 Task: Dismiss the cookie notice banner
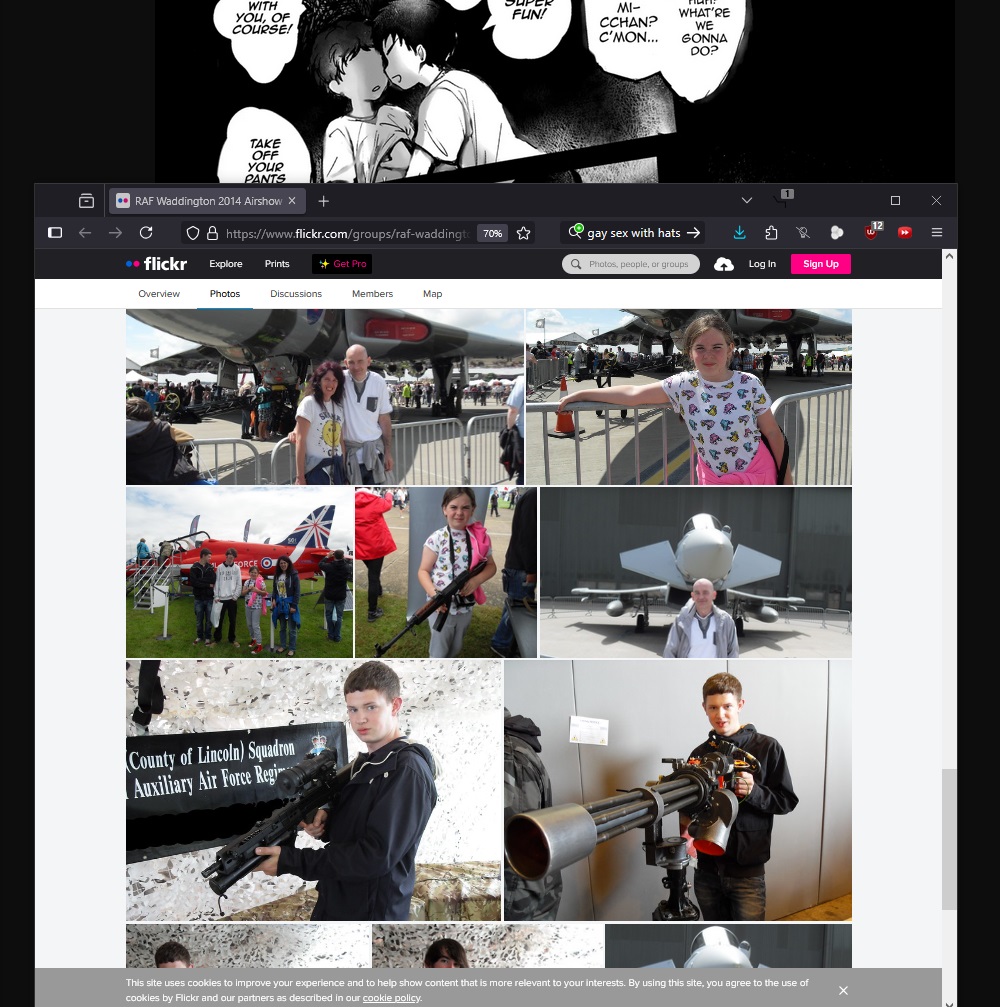tap(843, 990)
